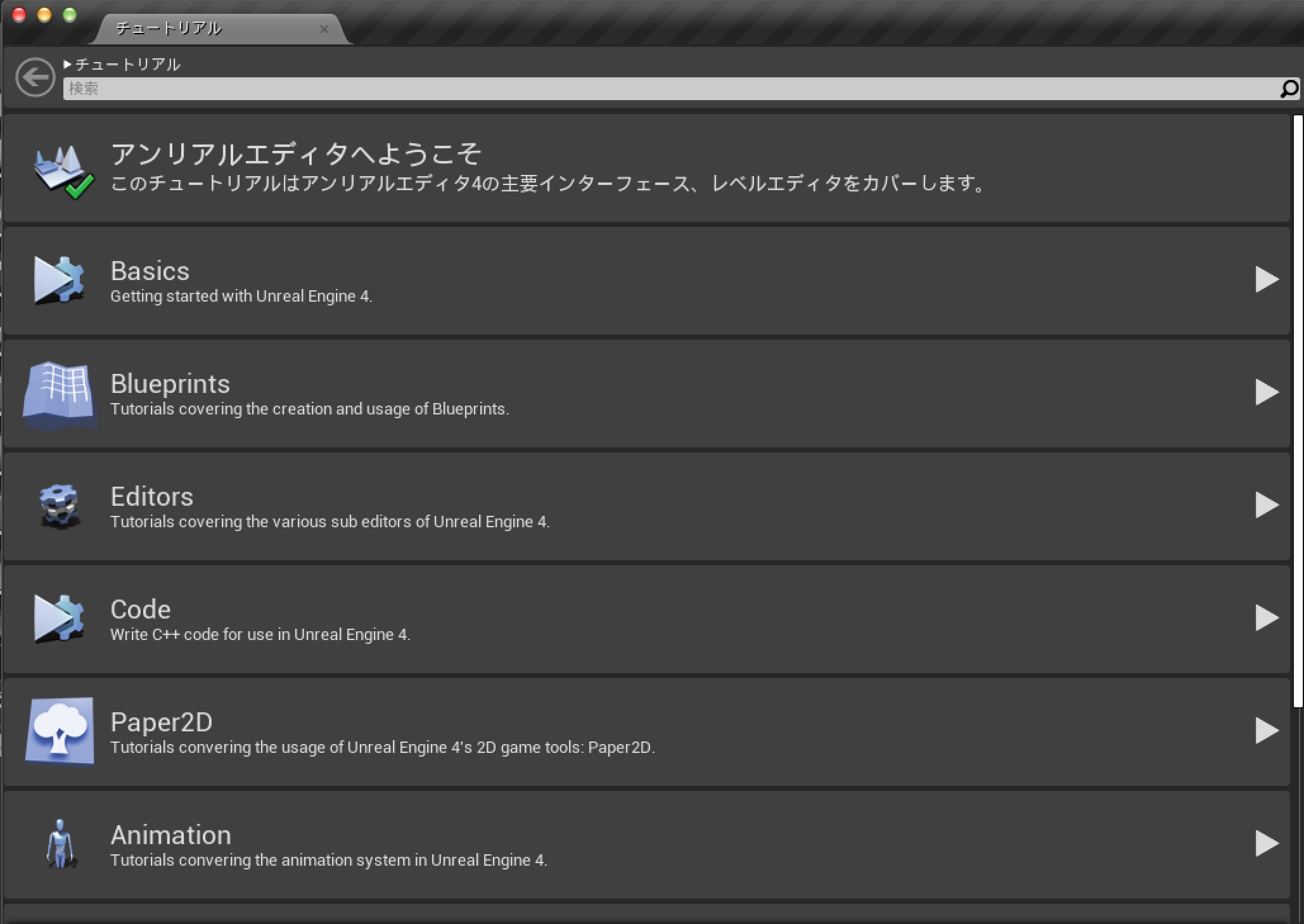Click 'Write C++ code for use in Unreal Engine 4.'
The width and height of the screenshot is (1304, 924).
point(260,635)
